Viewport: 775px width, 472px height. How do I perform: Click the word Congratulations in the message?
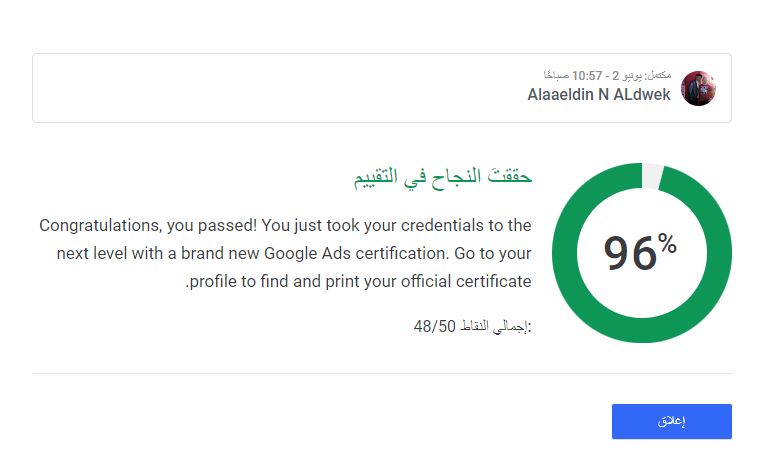tap(100, 225)
